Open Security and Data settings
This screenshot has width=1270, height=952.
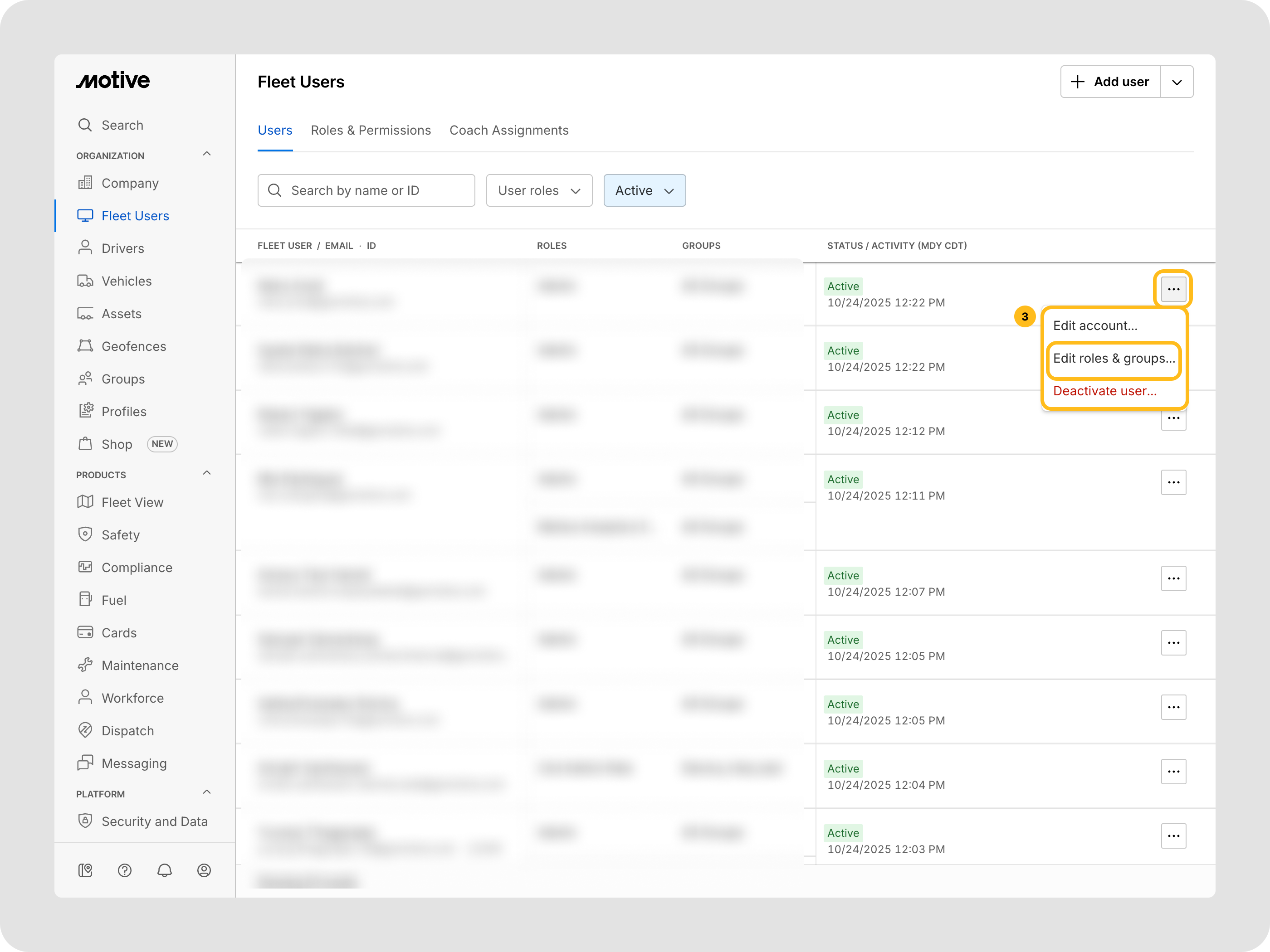pyautogui.click(x=154, y=821)
